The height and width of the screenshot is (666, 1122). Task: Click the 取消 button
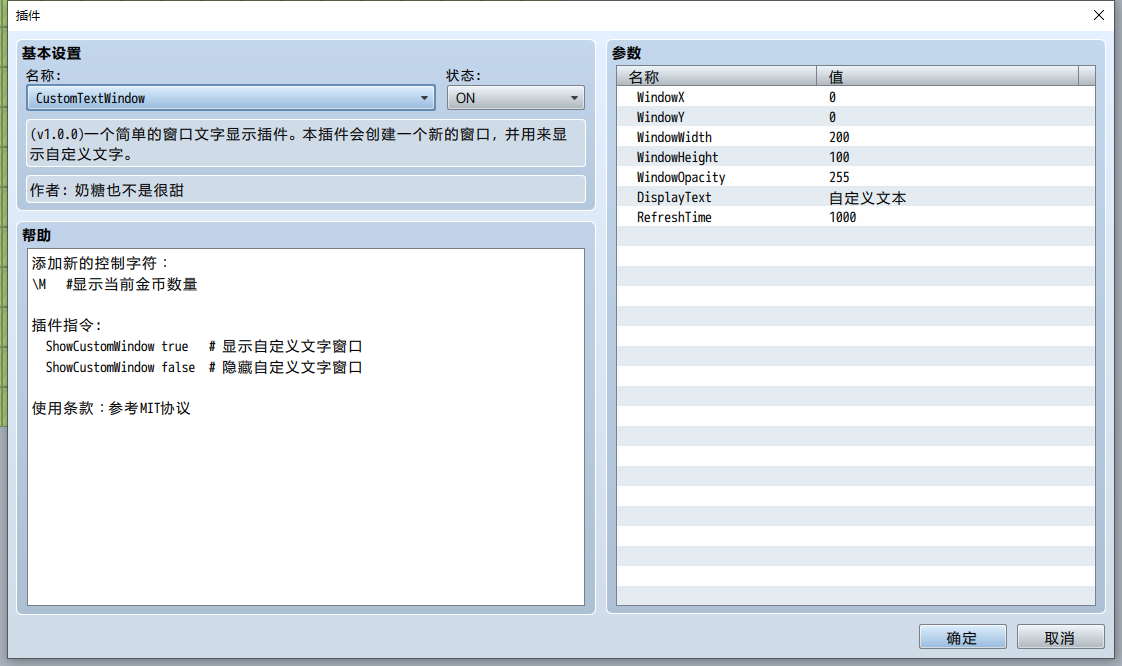coord(1060,637)
